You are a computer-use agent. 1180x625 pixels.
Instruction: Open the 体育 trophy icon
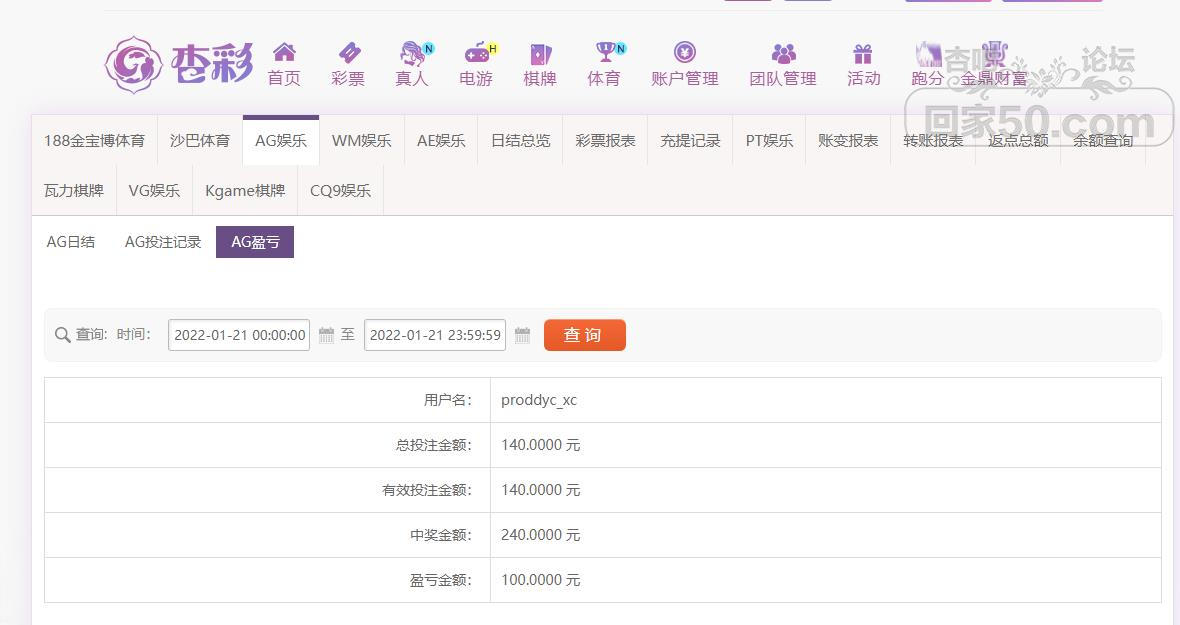[607, 53]
